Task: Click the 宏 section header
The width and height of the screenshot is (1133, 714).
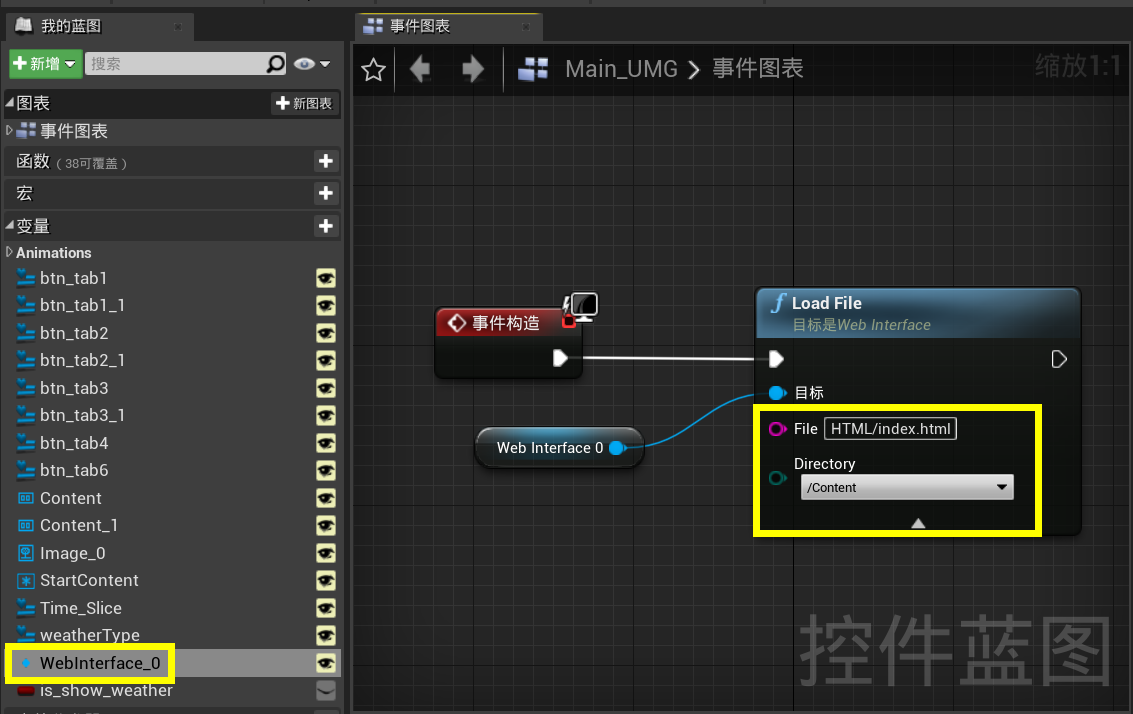Action: [x=172, y=193]
